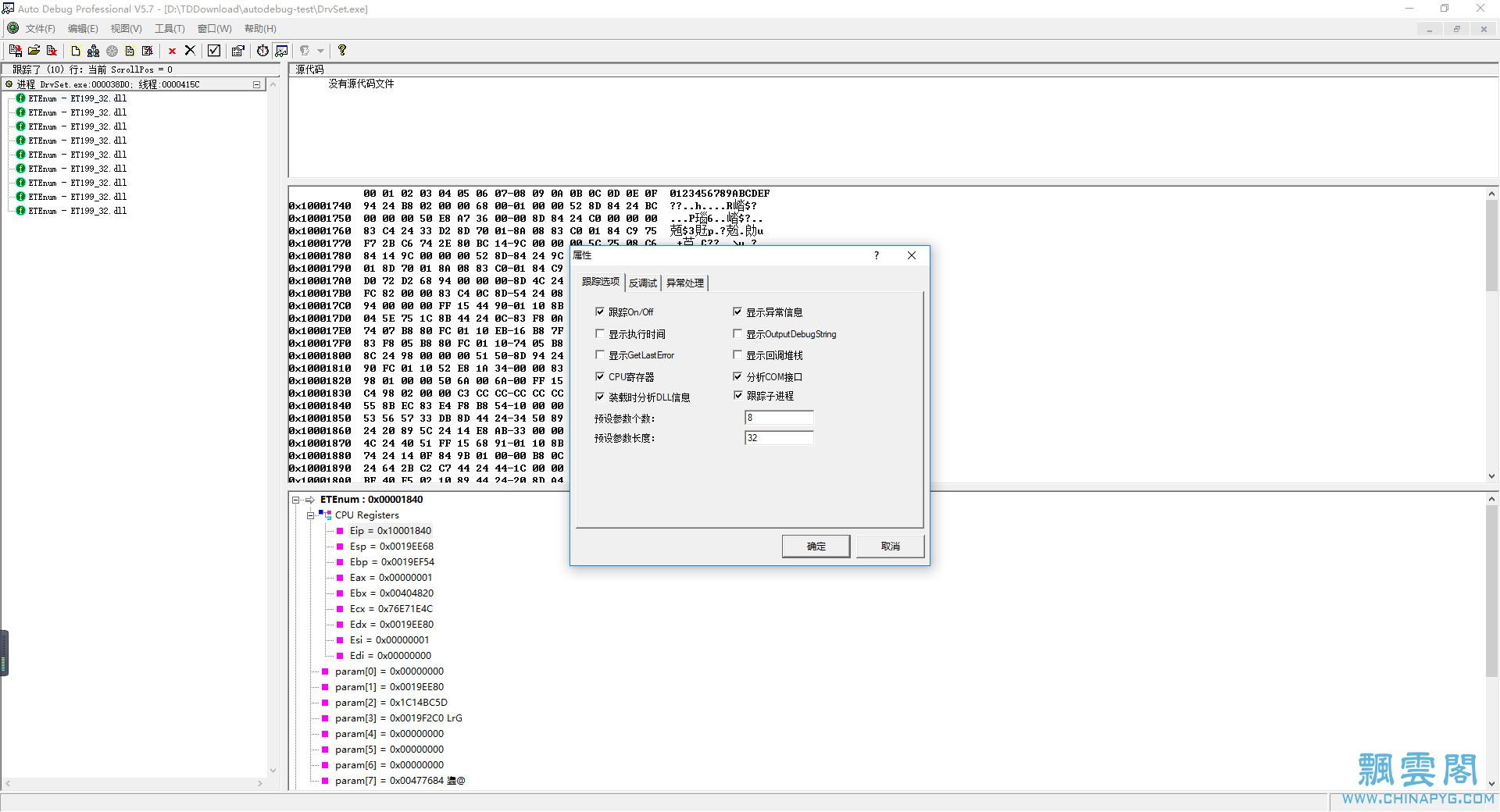Restore the inner MDI child window

pos(1456,29)
